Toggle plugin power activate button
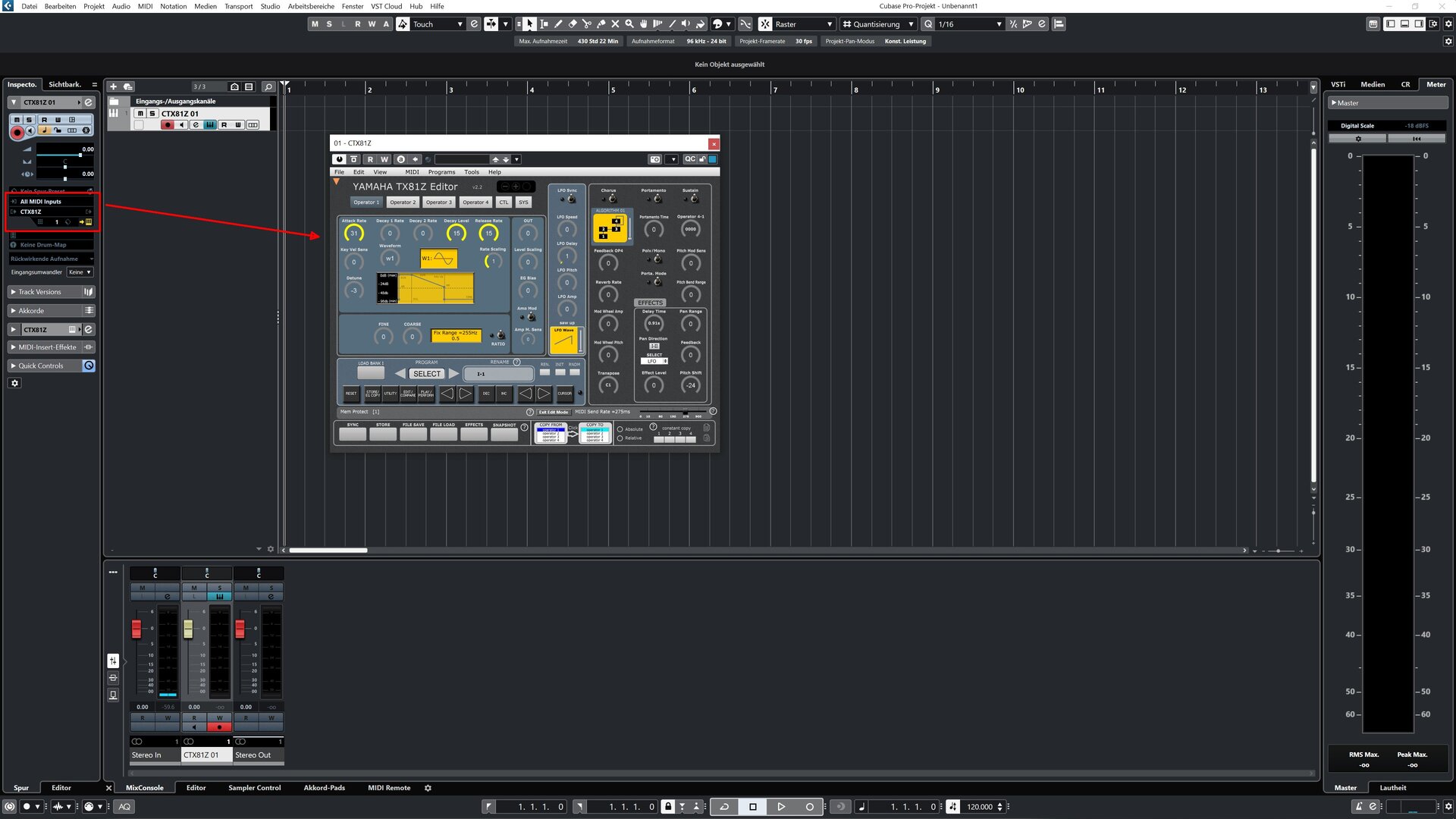The image size is (1456, 819). (x=339, y=159)
